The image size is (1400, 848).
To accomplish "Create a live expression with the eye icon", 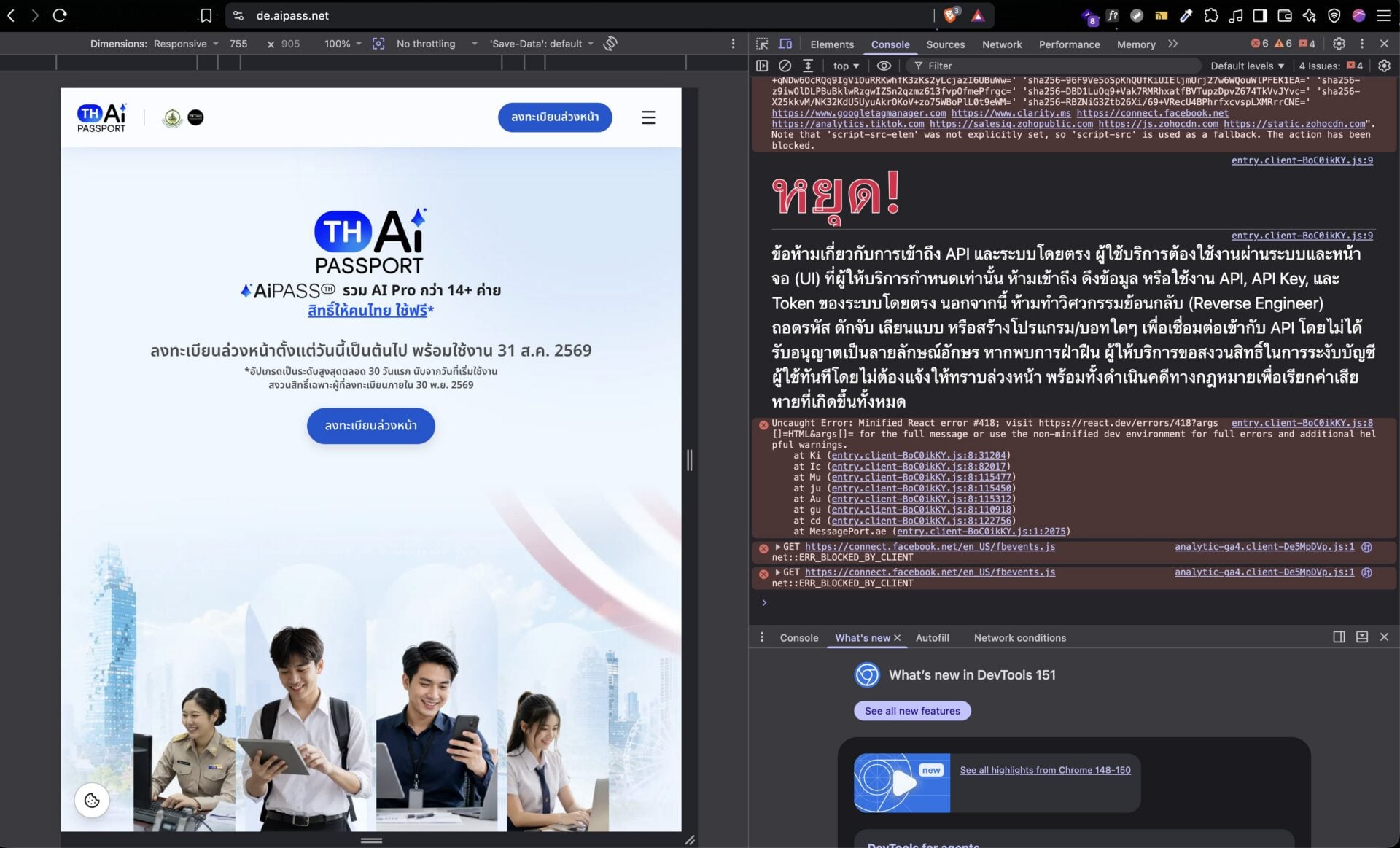I will click(884, 66).
